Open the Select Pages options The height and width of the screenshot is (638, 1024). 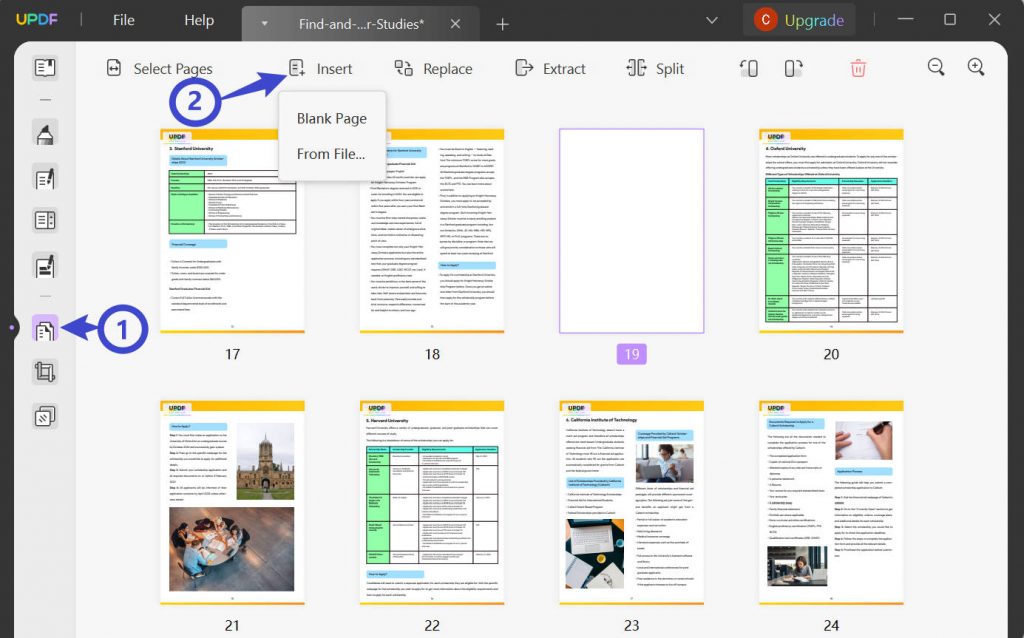pos(160,68)
